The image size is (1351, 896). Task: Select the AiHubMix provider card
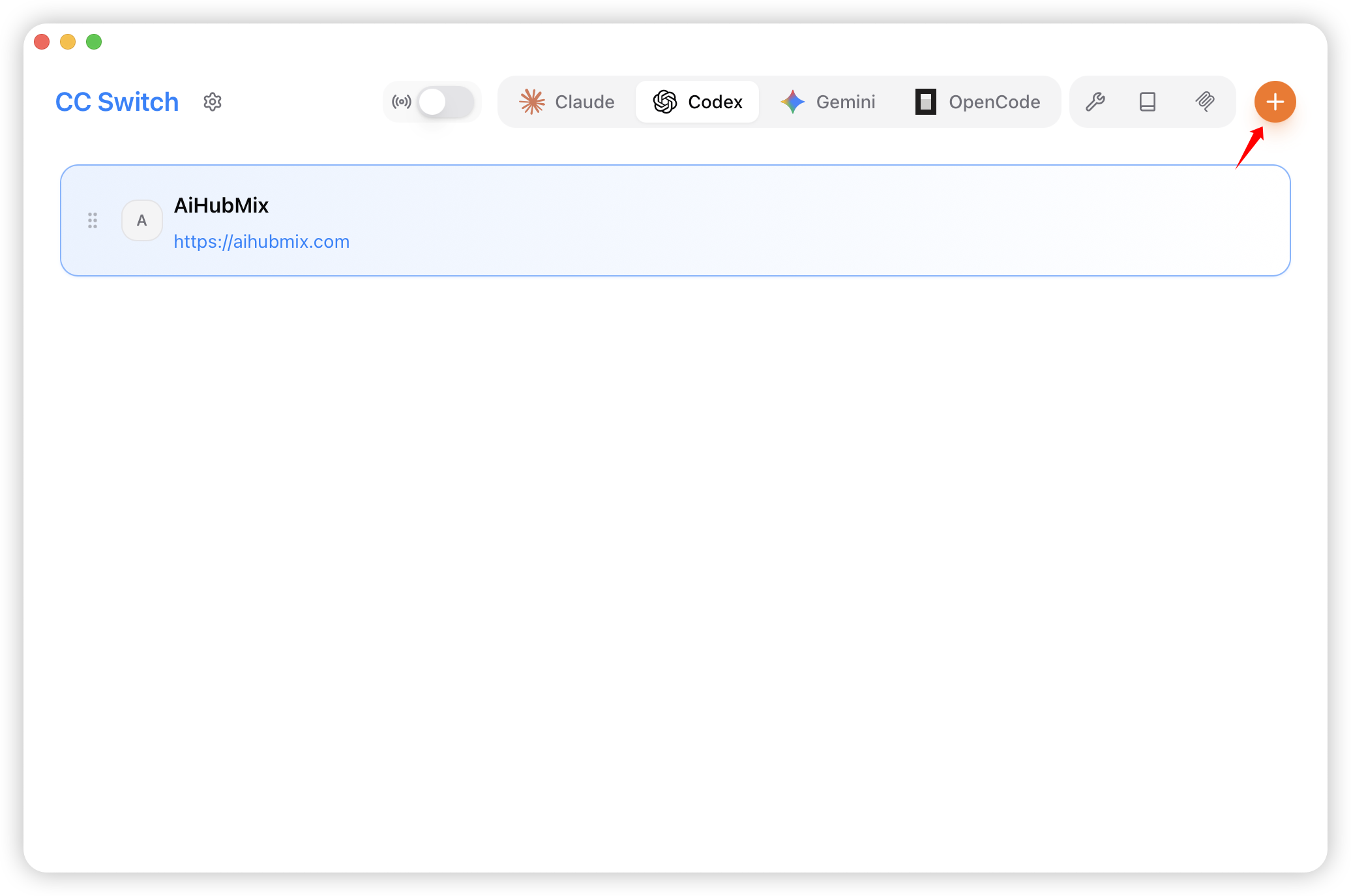(x=717, y=220)
